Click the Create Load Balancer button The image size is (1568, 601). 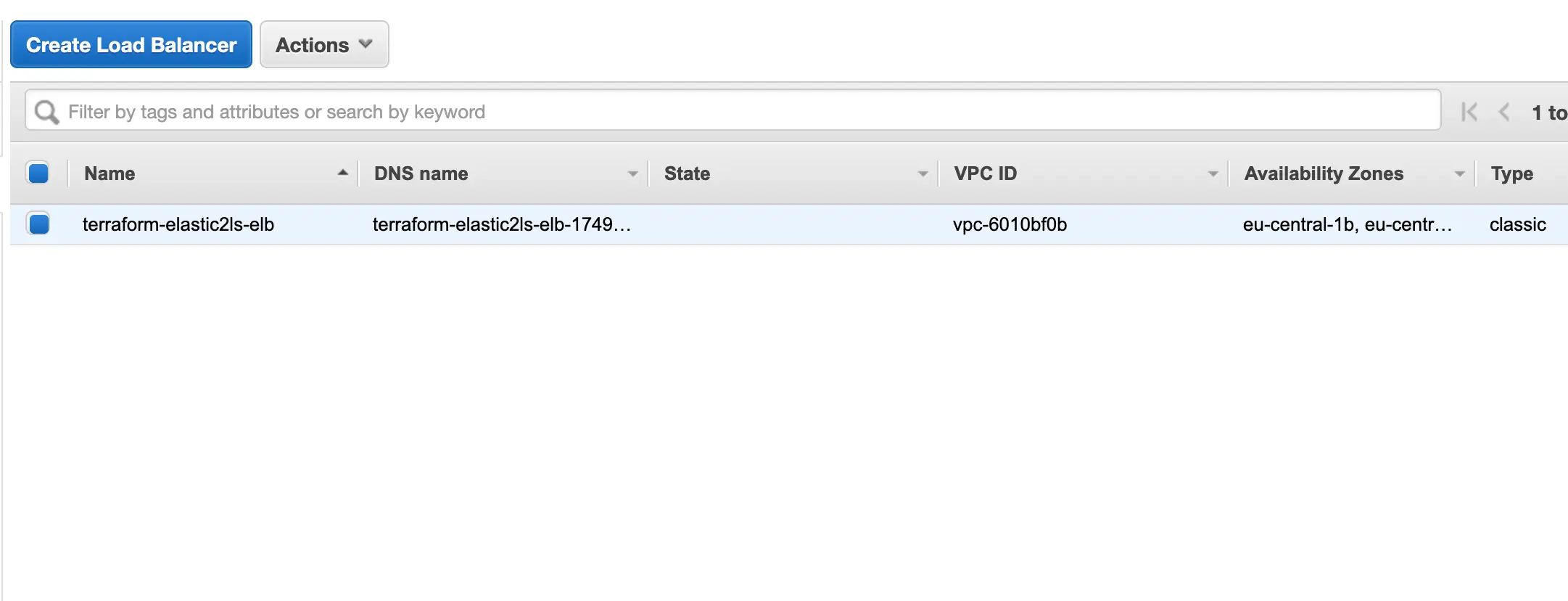tap(131, 44)
